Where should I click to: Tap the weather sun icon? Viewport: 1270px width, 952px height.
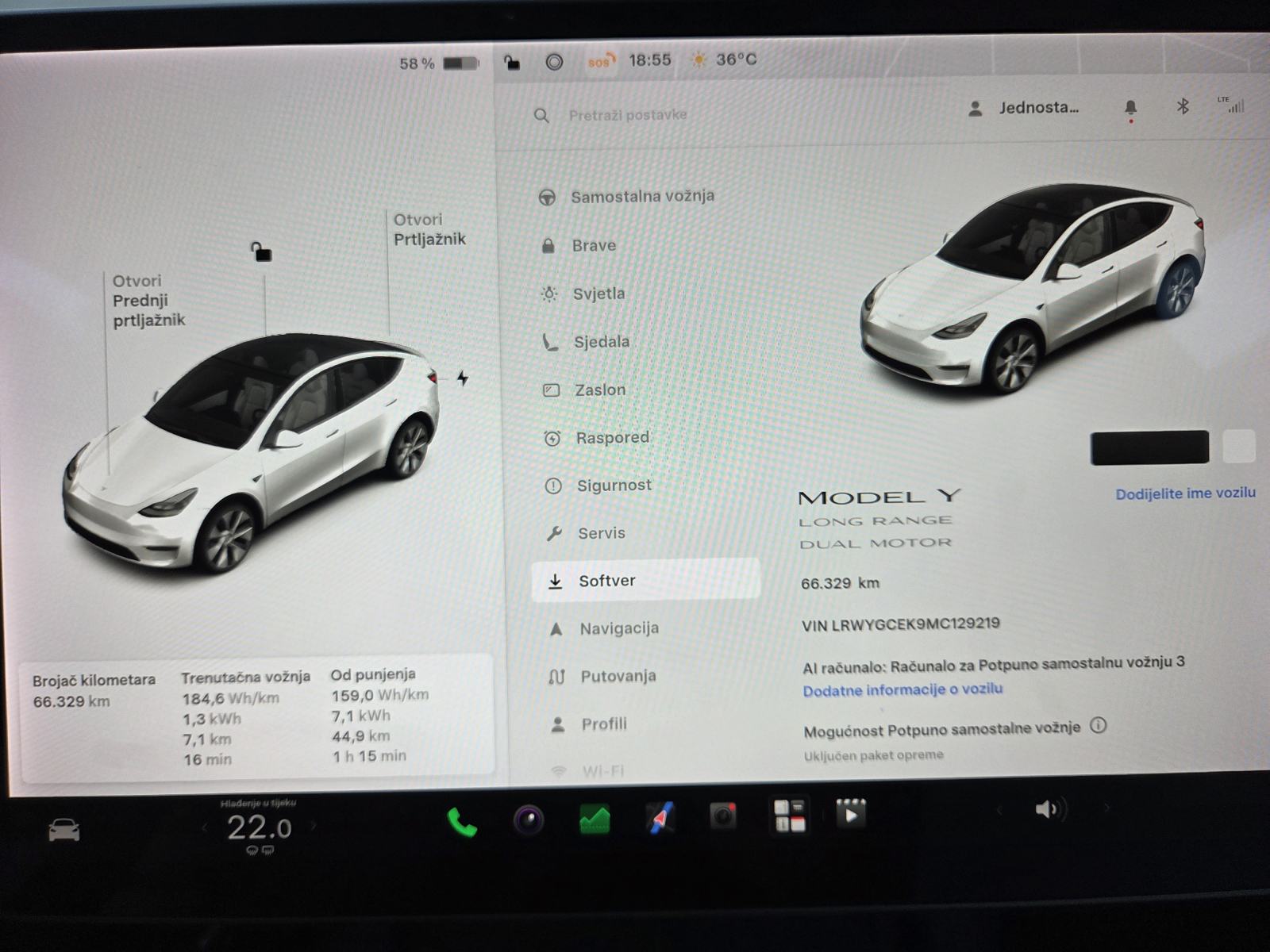698,60
